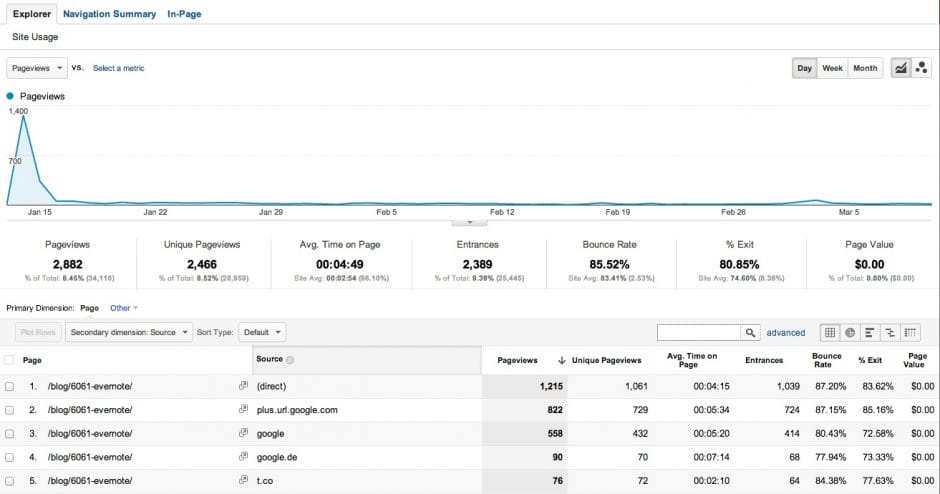This screenshot has height=494, width=940.
Task: Switch to the In-Page tab
Action: (185, 14)
